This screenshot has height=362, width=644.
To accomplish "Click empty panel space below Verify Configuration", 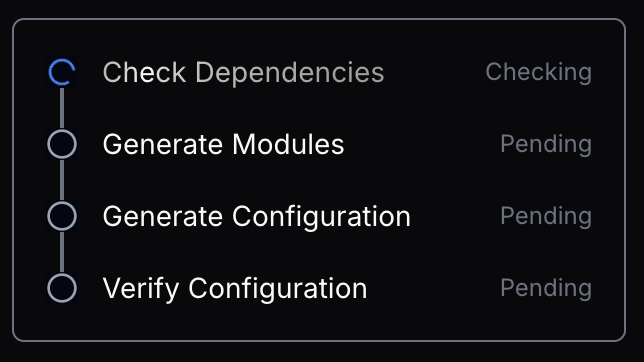I will 319,323.
